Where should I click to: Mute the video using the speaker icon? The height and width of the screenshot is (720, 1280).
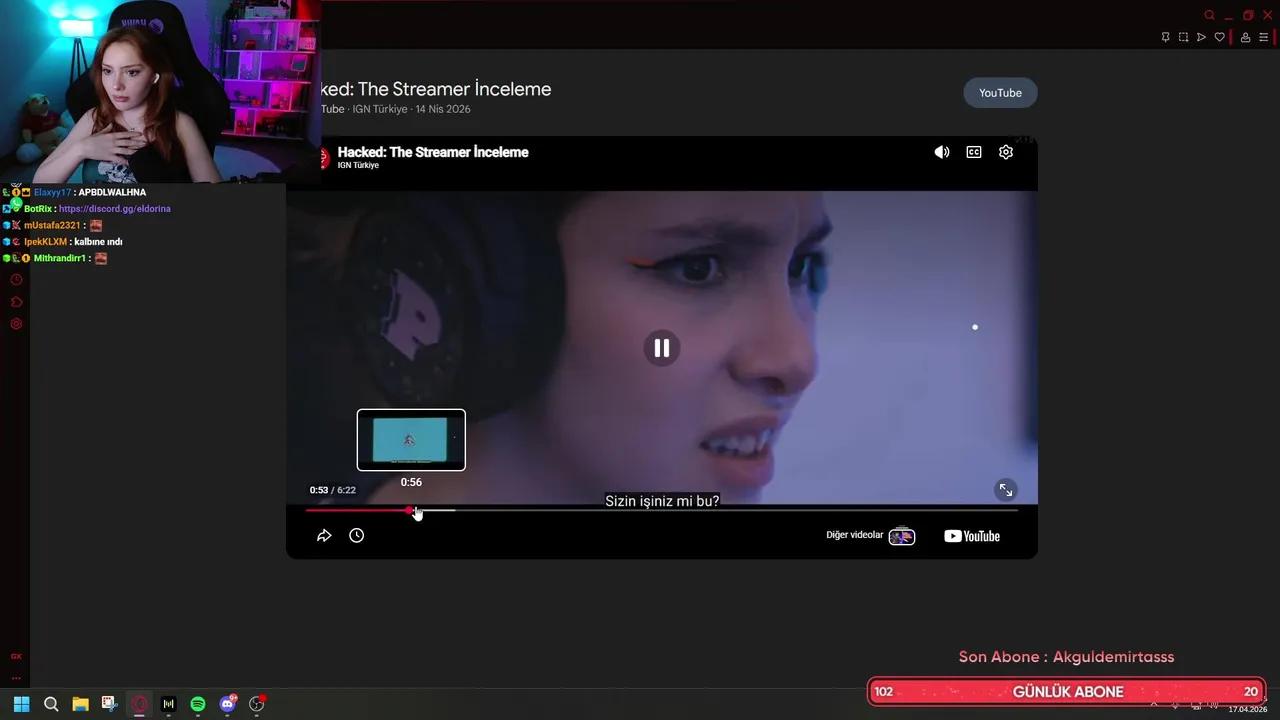(941, 151)
